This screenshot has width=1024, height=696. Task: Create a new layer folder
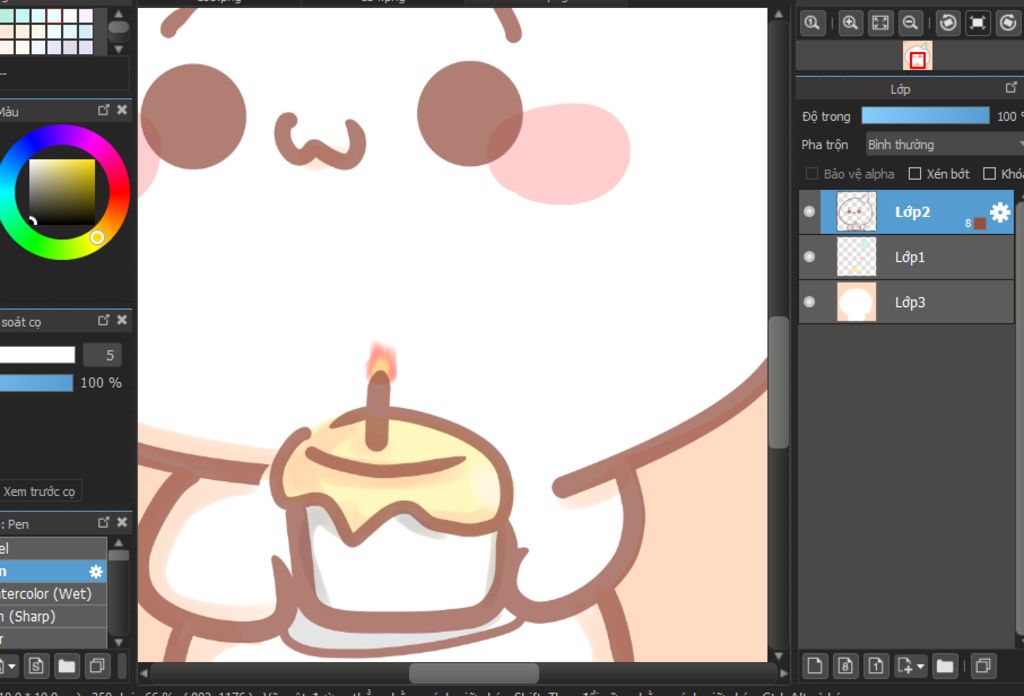pyautogui.click(x=945, y=666)
